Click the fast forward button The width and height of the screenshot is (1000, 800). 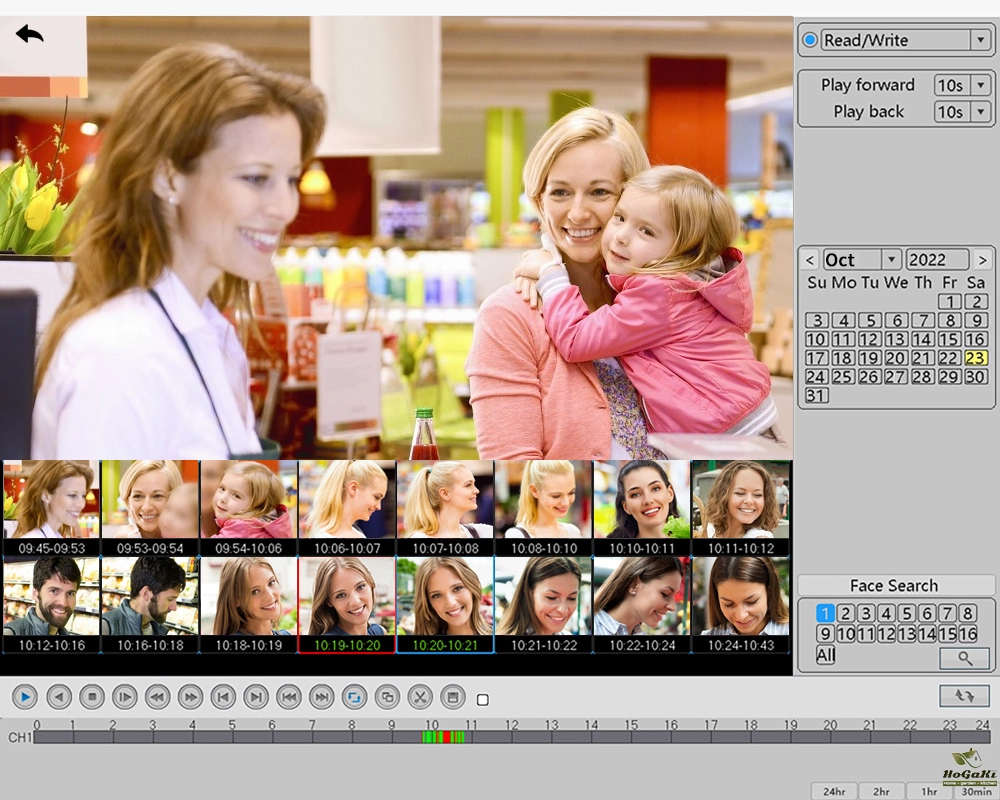[x=190, y=697]
